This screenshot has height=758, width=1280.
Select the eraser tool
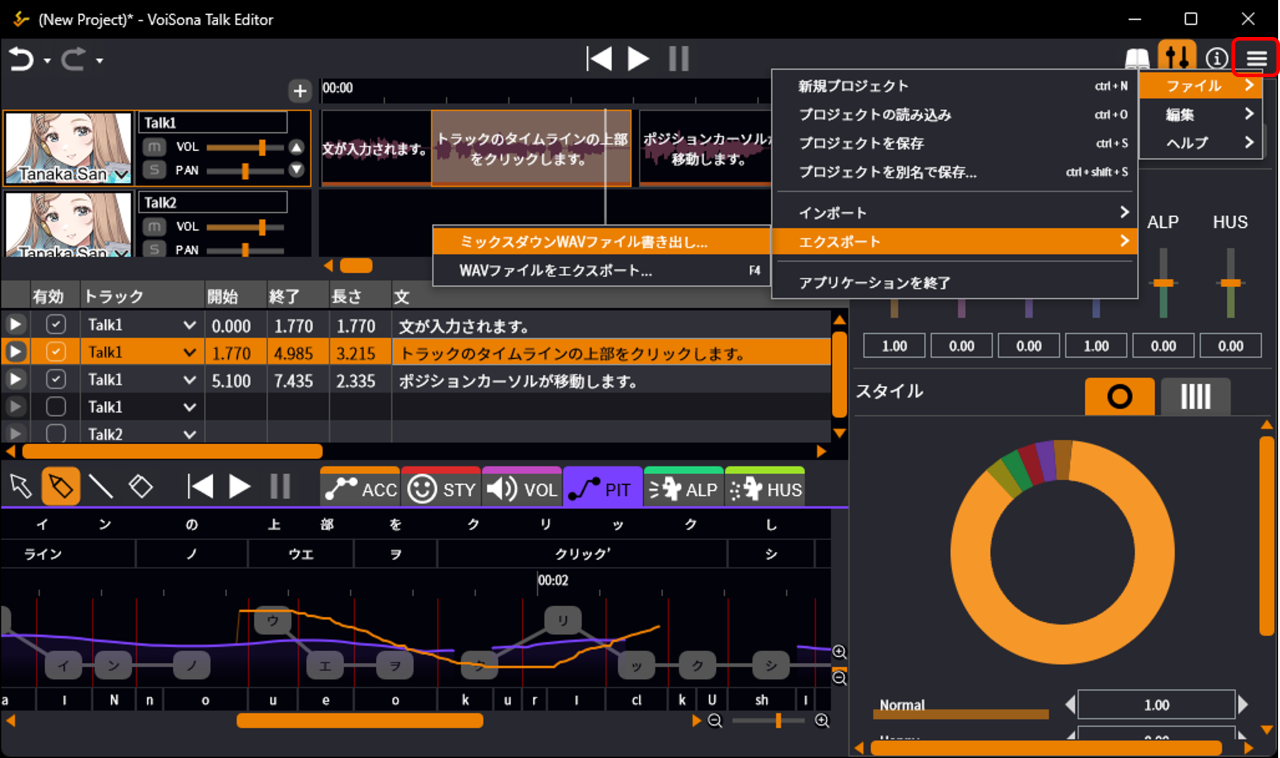click(141, 487)
